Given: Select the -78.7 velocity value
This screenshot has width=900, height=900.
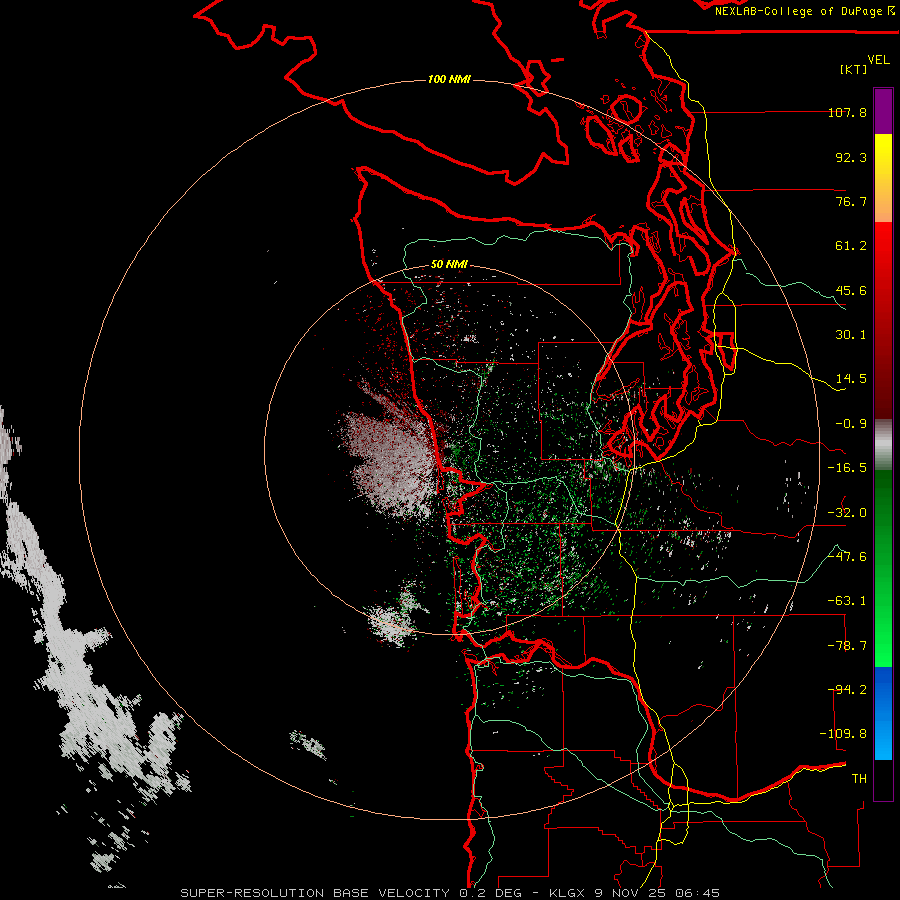Looking at the screenshot, I should pos(847,646).
